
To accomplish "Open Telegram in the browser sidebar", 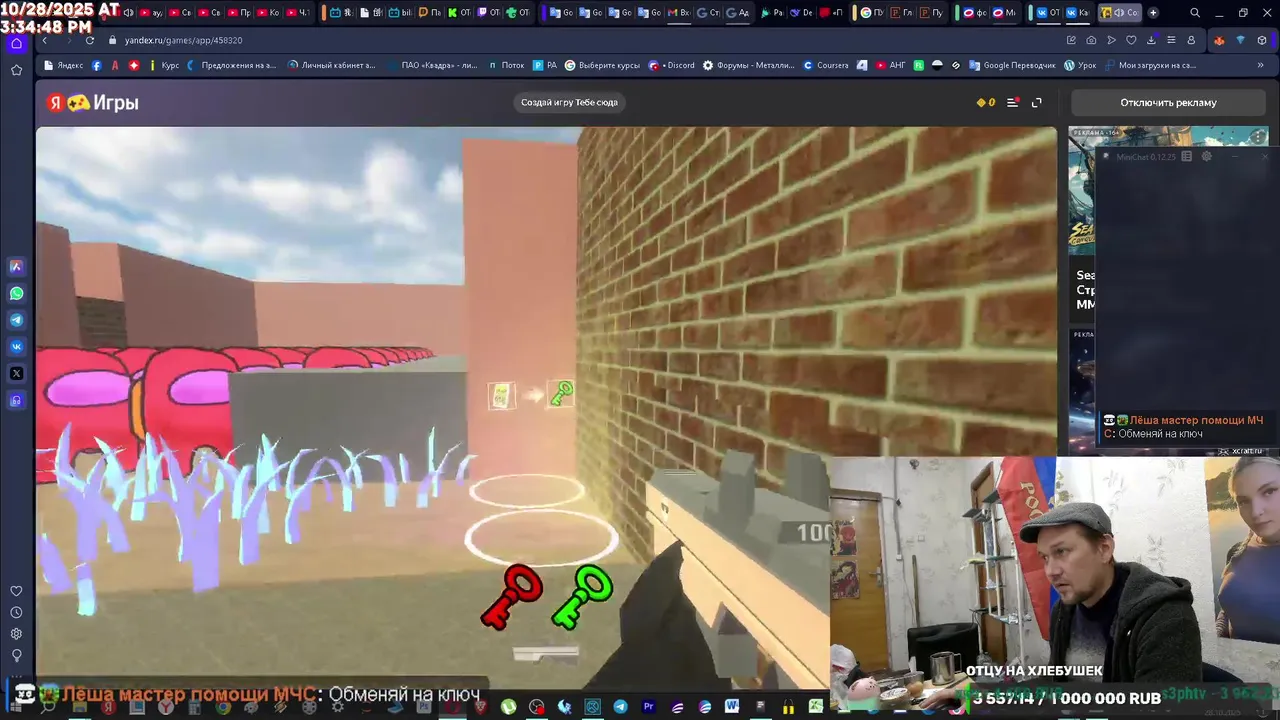I will click(16, 320).
